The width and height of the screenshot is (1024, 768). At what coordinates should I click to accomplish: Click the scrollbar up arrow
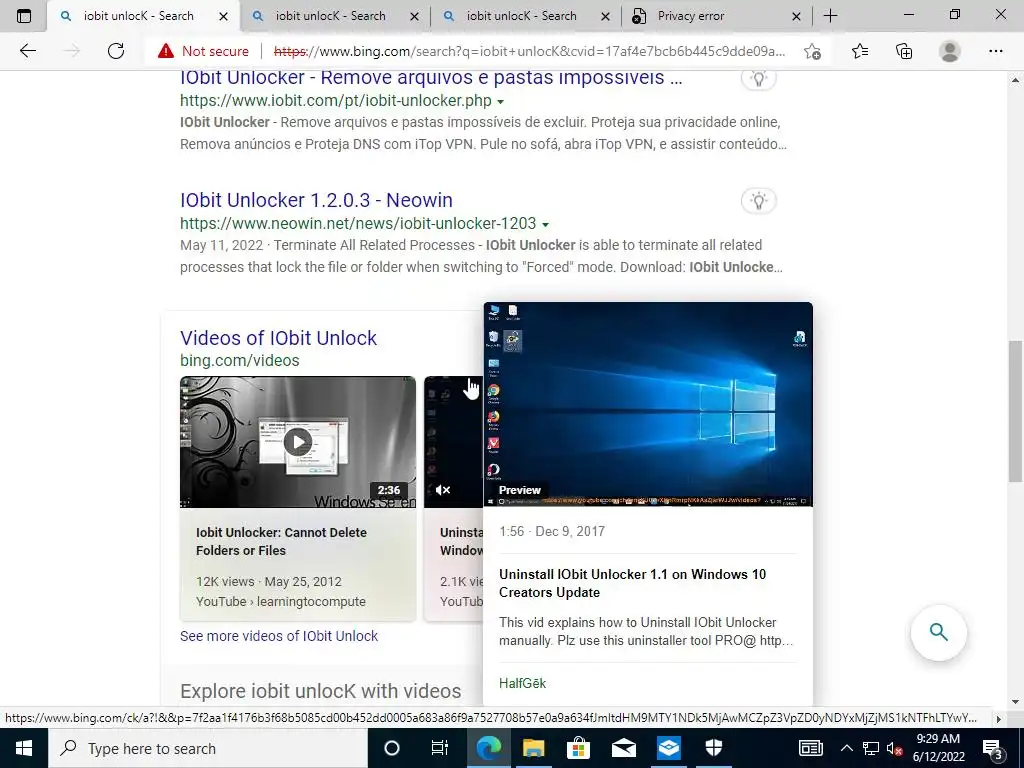click(x=1016, y=80)
